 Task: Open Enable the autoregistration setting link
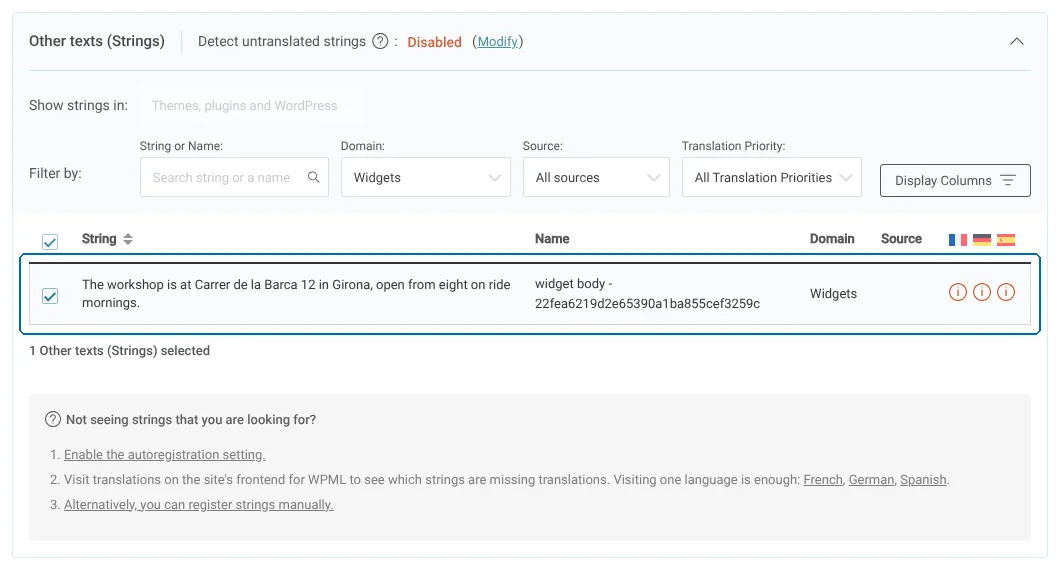(164, 454)
